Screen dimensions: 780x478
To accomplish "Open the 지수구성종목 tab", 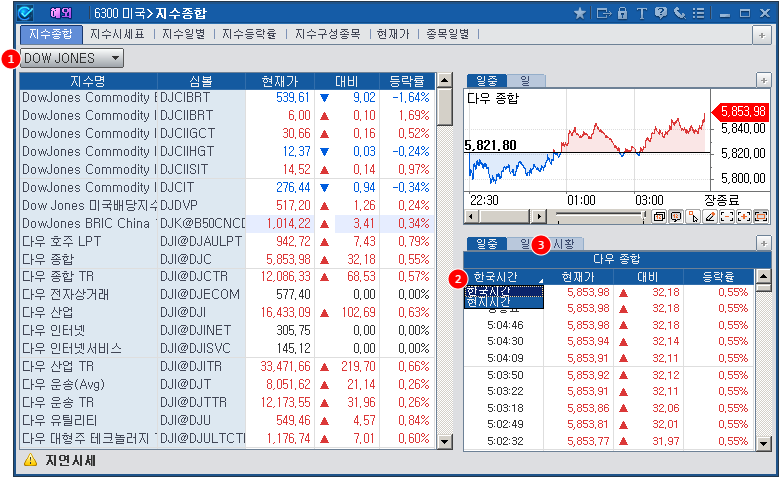I will [327, 34].
